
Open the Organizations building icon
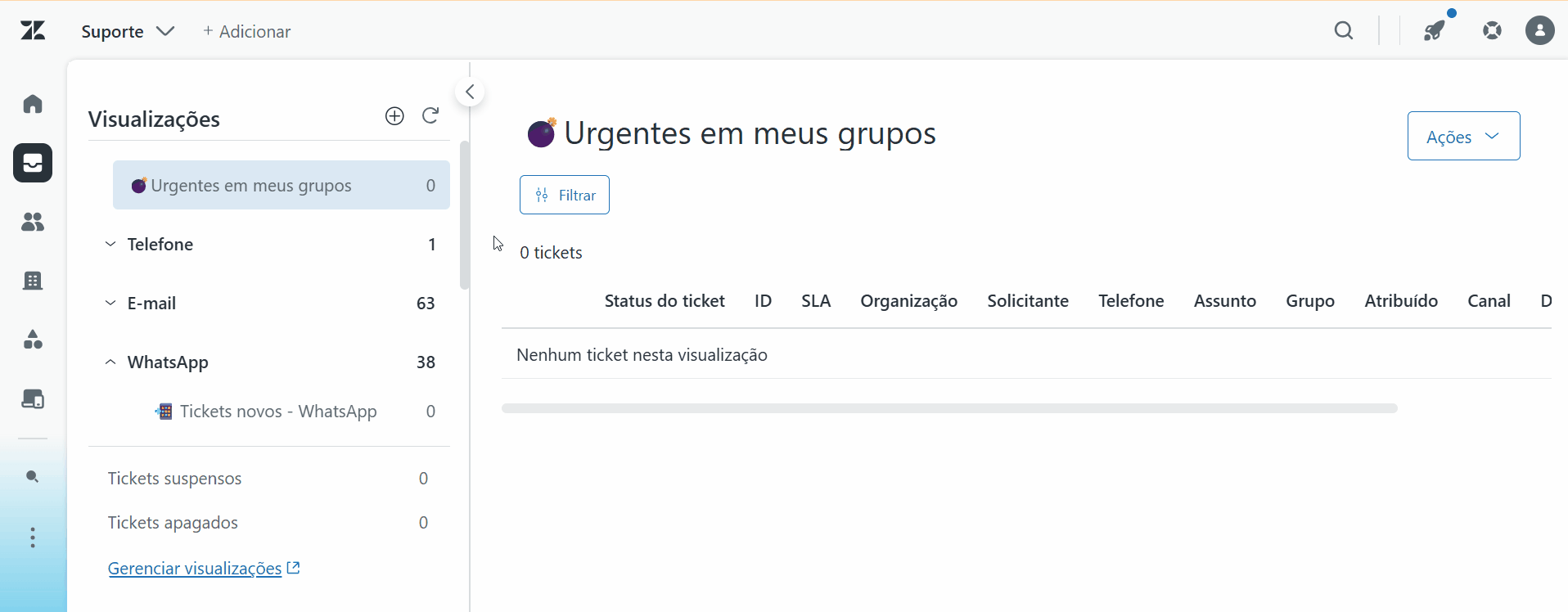tap(33, 281)
